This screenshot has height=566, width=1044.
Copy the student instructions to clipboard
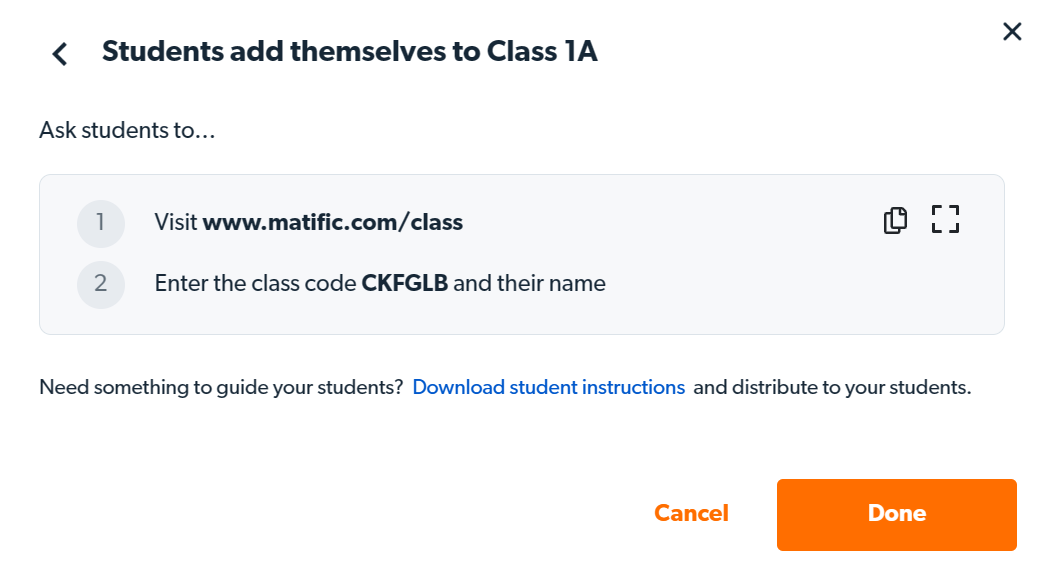[x=895, y=220]
